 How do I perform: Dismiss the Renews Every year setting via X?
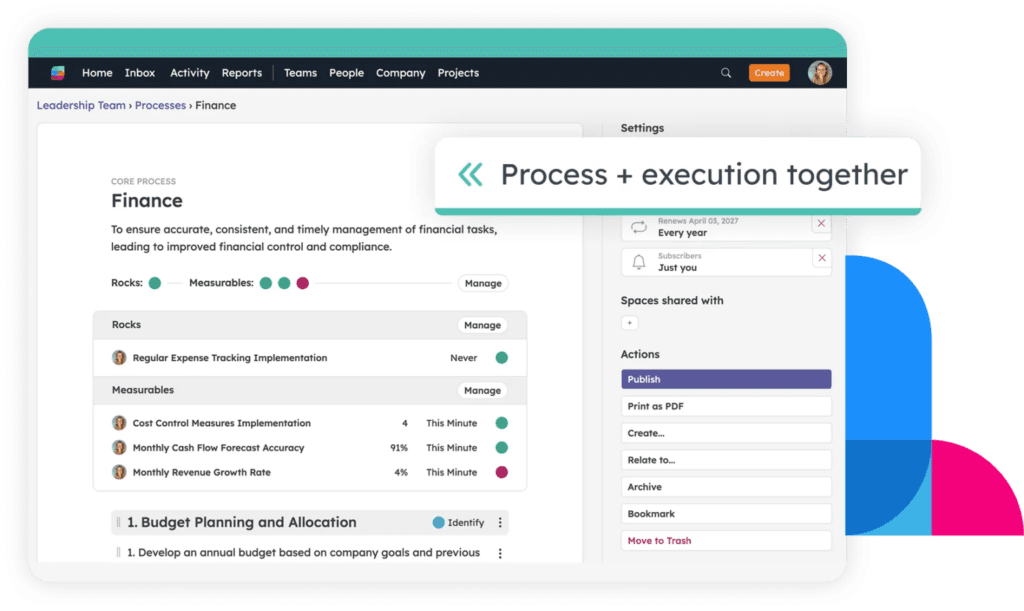(x=821, y=224)
